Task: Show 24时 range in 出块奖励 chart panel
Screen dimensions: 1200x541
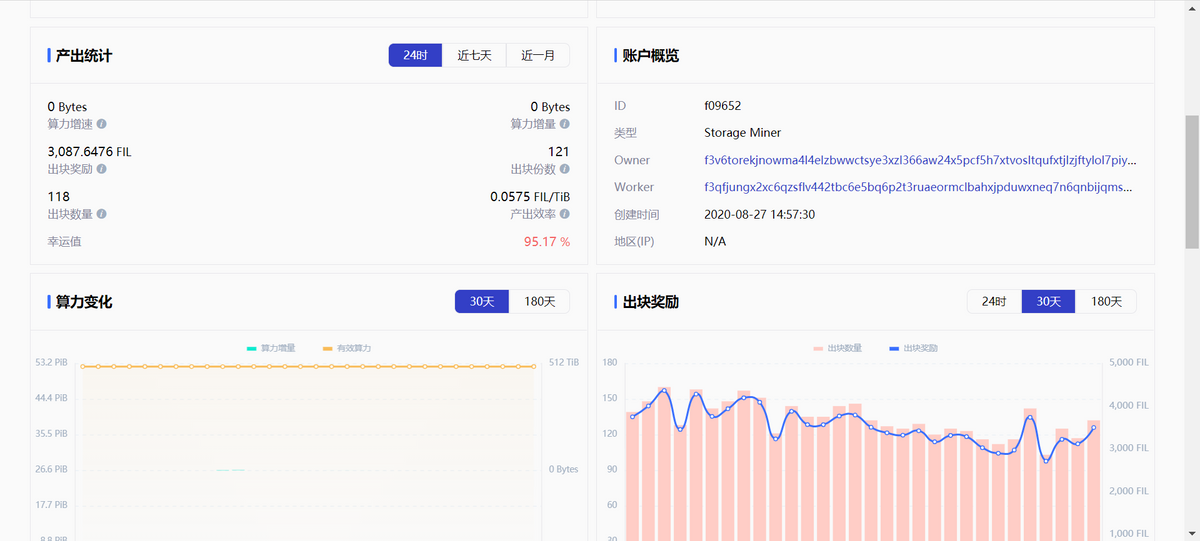Action: coord(994,302)
